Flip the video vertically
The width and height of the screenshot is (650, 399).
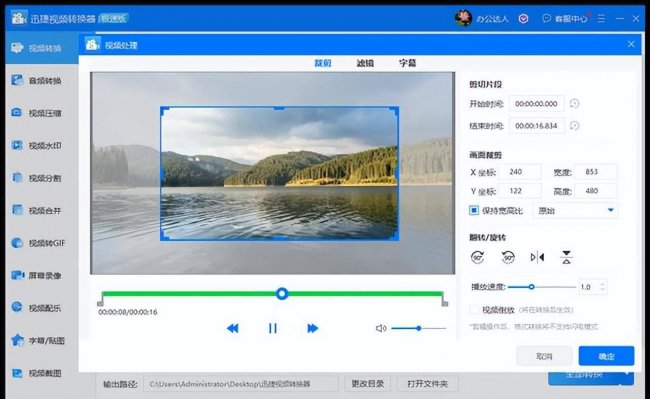pyautogui.click(x=566, y=257)
